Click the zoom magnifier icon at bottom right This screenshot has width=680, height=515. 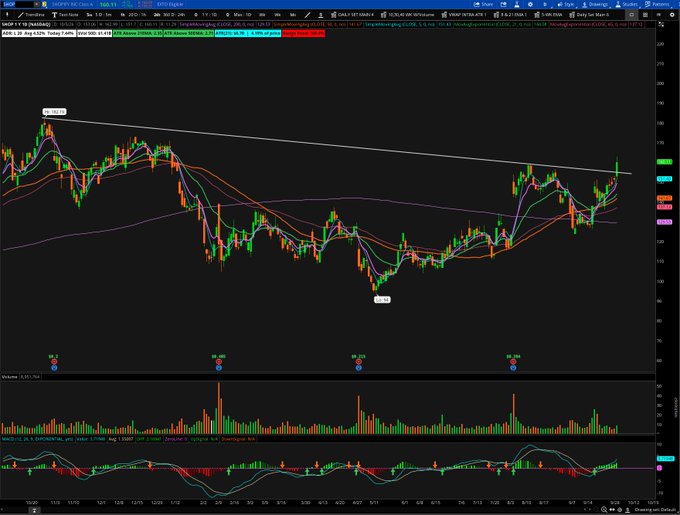604,510
